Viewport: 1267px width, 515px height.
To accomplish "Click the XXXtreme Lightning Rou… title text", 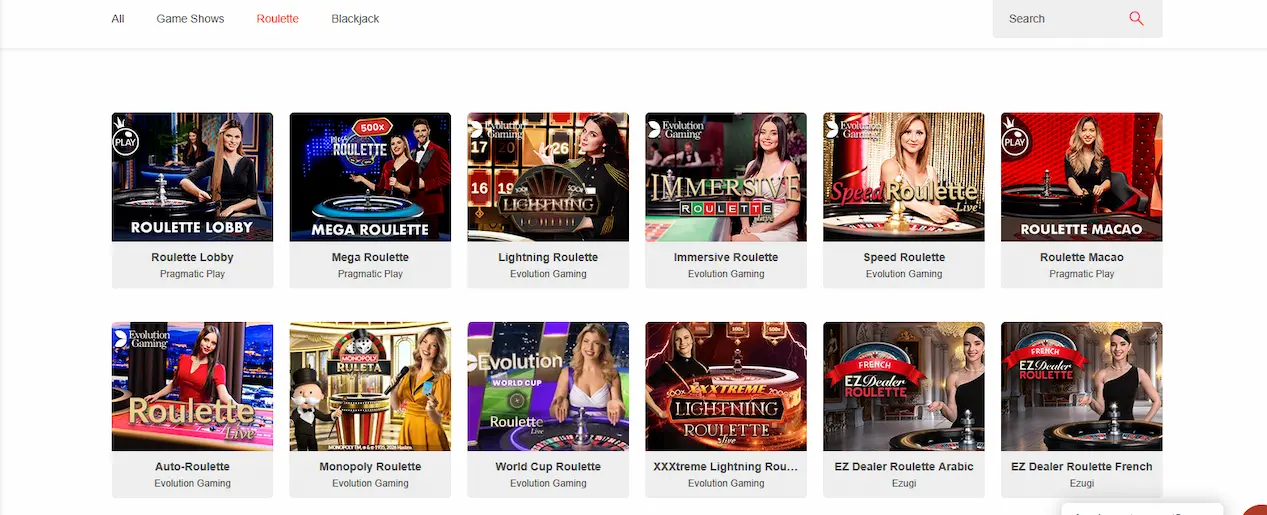I will [x=726, y=467].
